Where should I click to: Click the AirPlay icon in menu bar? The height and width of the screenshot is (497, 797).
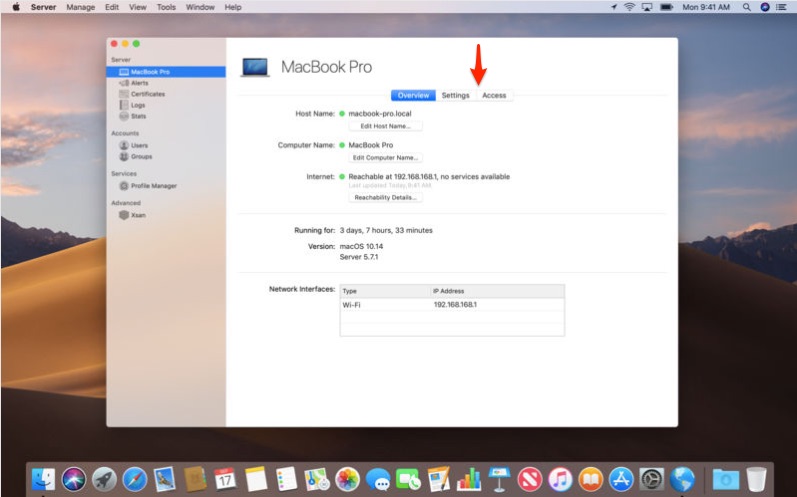point(647,7)
